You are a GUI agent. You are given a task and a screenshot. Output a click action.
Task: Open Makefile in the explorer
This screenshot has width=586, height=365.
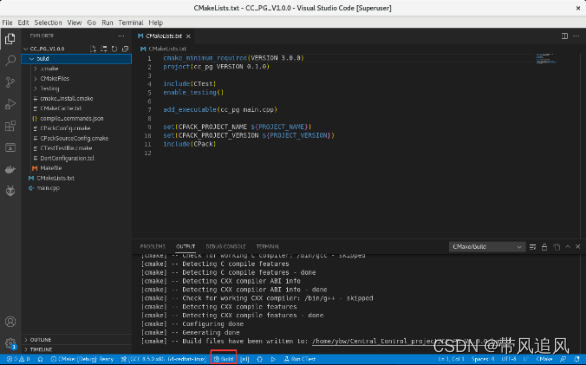tap(76, 168)
